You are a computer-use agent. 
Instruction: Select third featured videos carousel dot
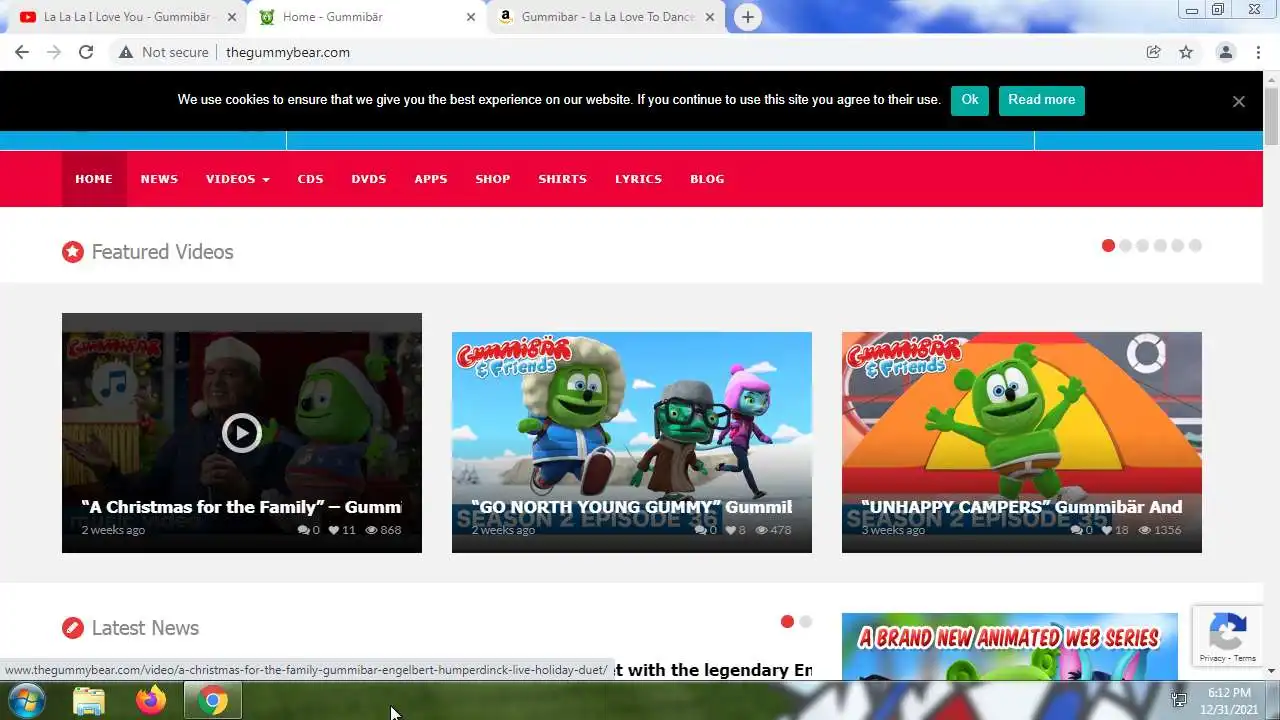(x=1143, y=245)
